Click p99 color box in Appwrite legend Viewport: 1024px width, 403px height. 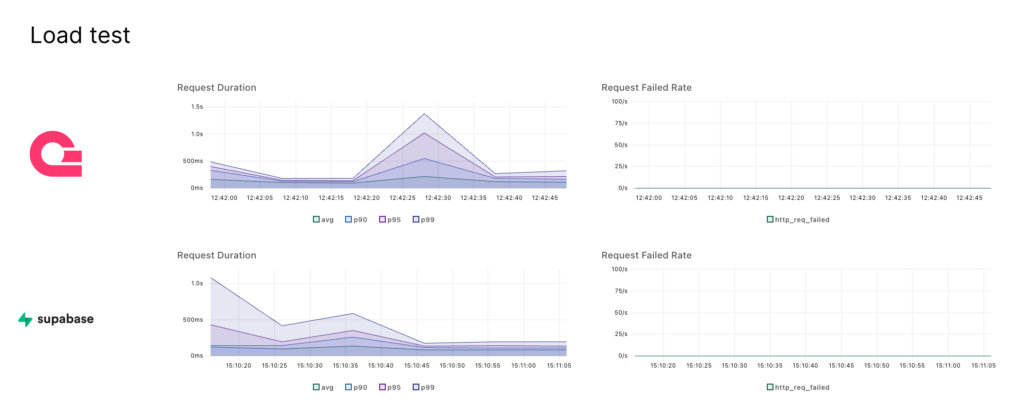tap(416, 218)
